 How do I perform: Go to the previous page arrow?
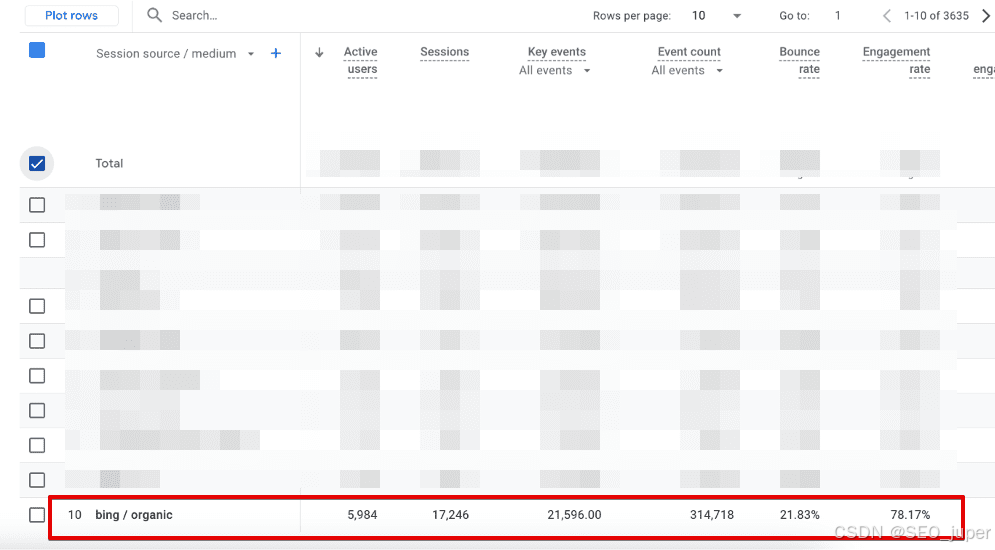coord(886,15)
